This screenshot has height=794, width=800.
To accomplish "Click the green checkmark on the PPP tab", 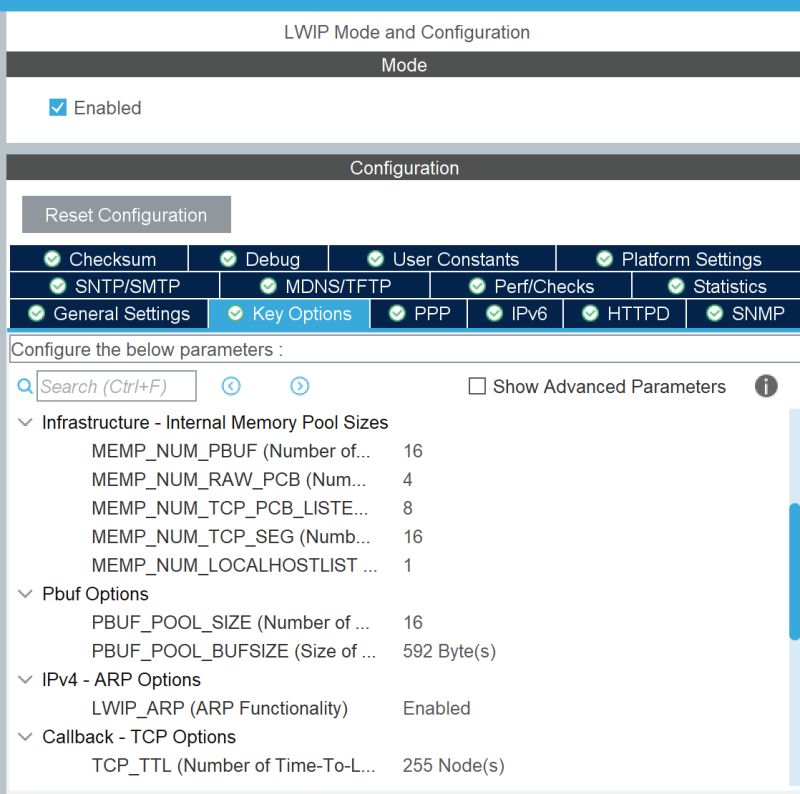I will [395, 313].
